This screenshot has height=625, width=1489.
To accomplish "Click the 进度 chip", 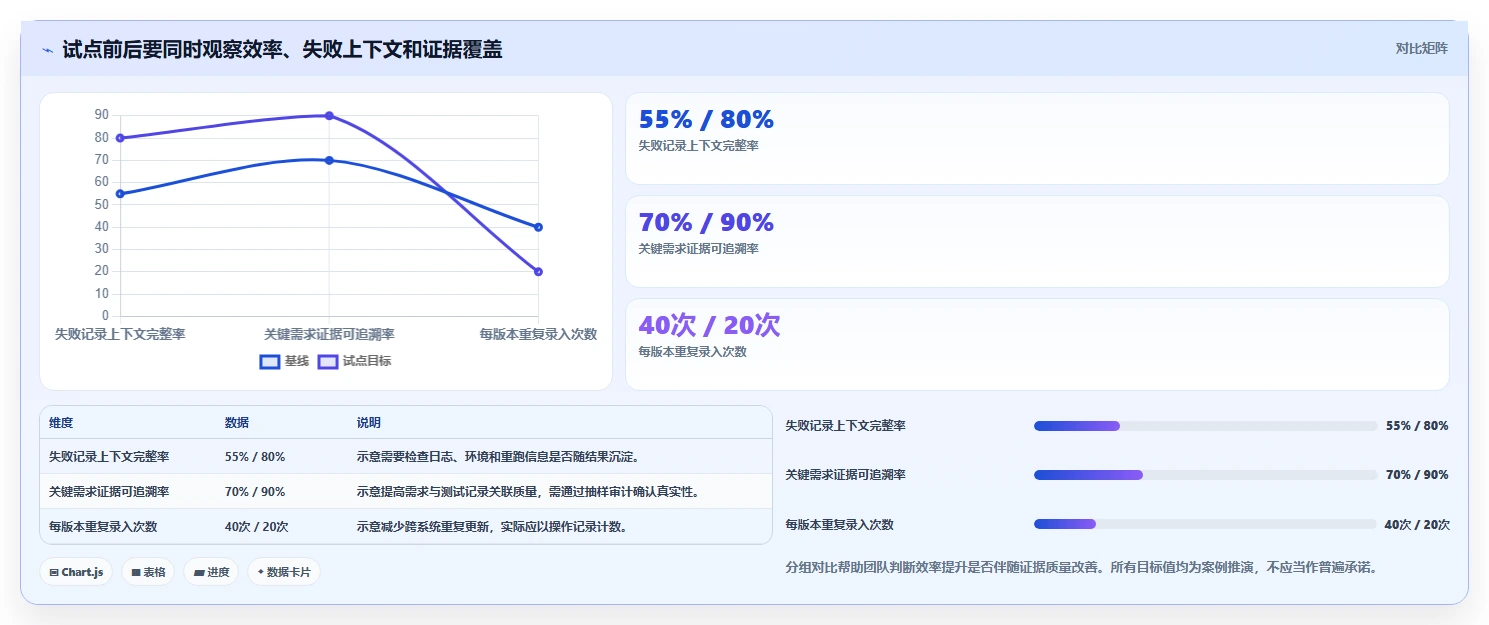I will pyautogui.click(x=211, y=572).
